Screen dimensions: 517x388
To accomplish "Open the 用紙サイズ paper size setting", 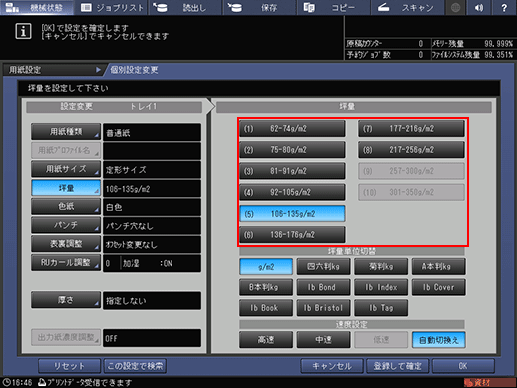I will [x=66, y=169].
